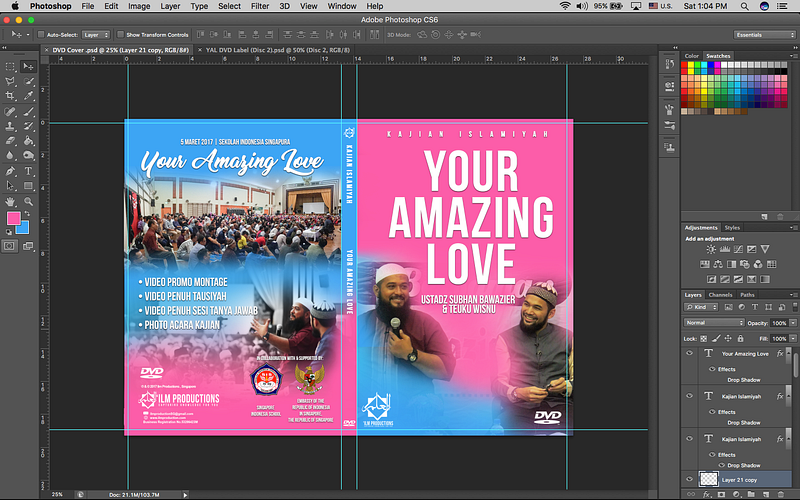This screenshot has width=800, height=500.
Task: Open the Normal blend mode dropdown
Action: point(714,323)
